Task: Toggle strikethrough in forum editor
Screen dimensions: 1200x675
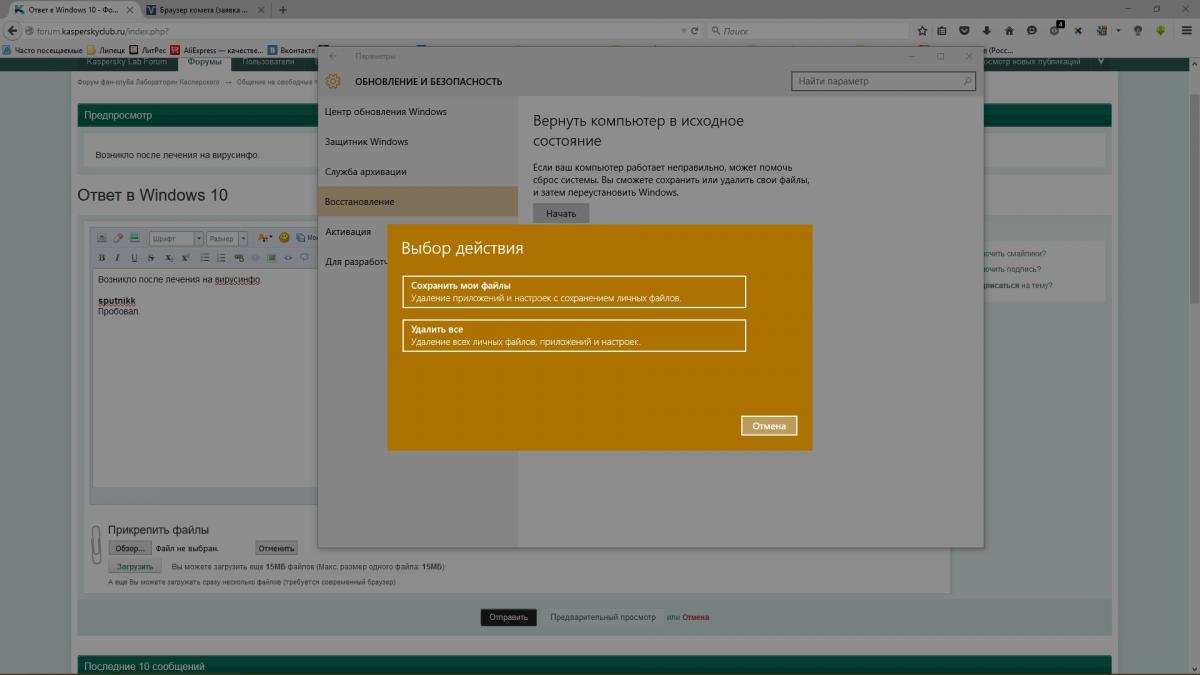Action: click(151, 257)
